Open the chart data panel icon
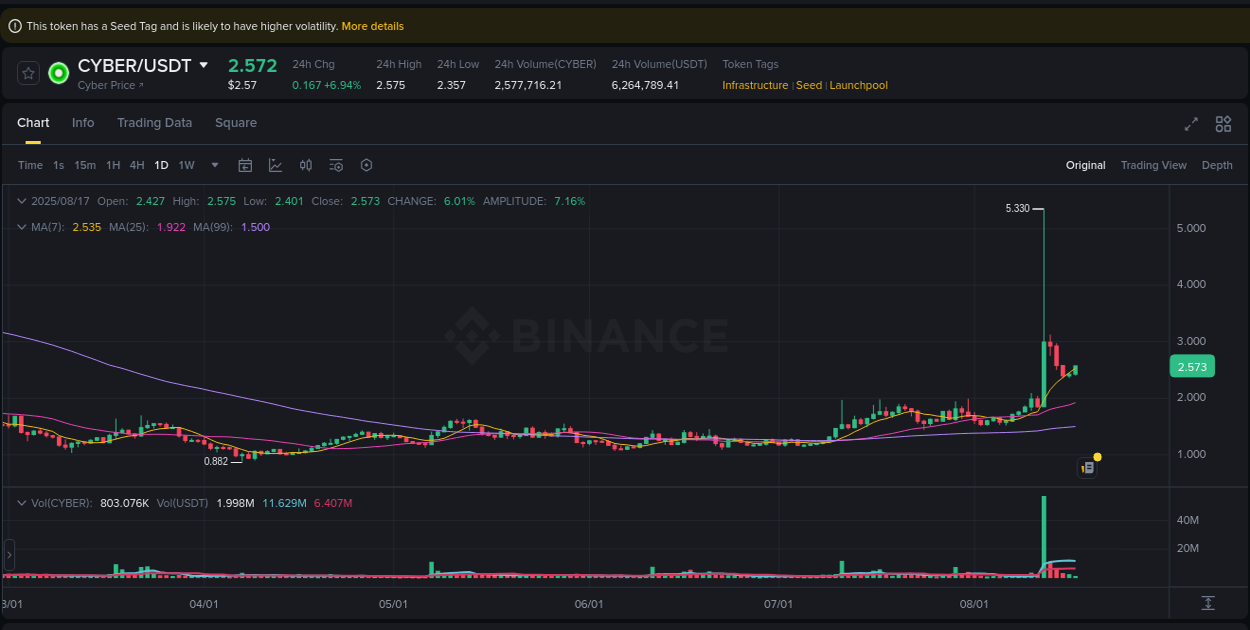The image size is (1250, 630). tap(1087, 467)
